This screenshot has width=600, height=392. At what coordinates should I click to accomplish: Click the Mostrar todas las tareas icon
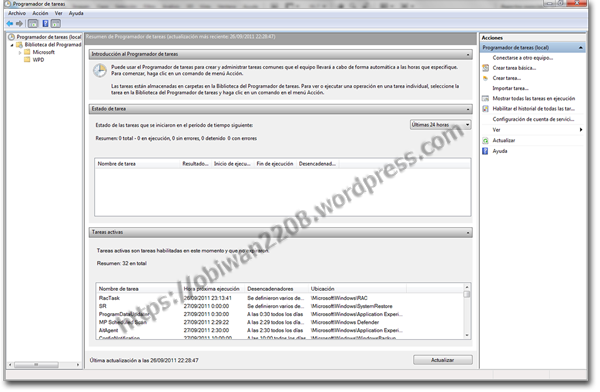[x=486, y=98]
